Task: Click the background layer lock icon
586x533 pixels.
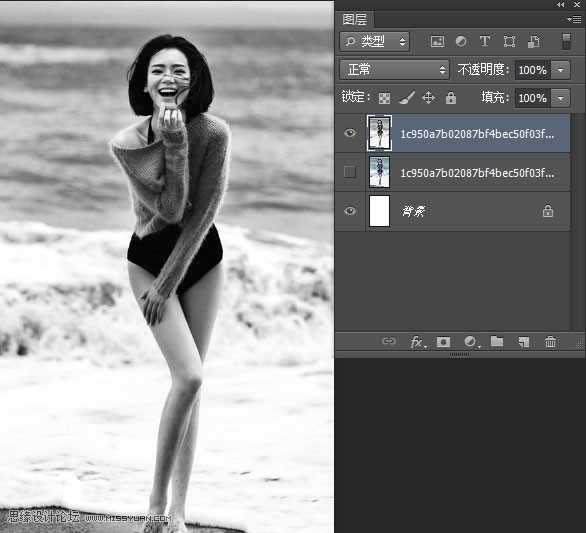Action: [548, 211]
